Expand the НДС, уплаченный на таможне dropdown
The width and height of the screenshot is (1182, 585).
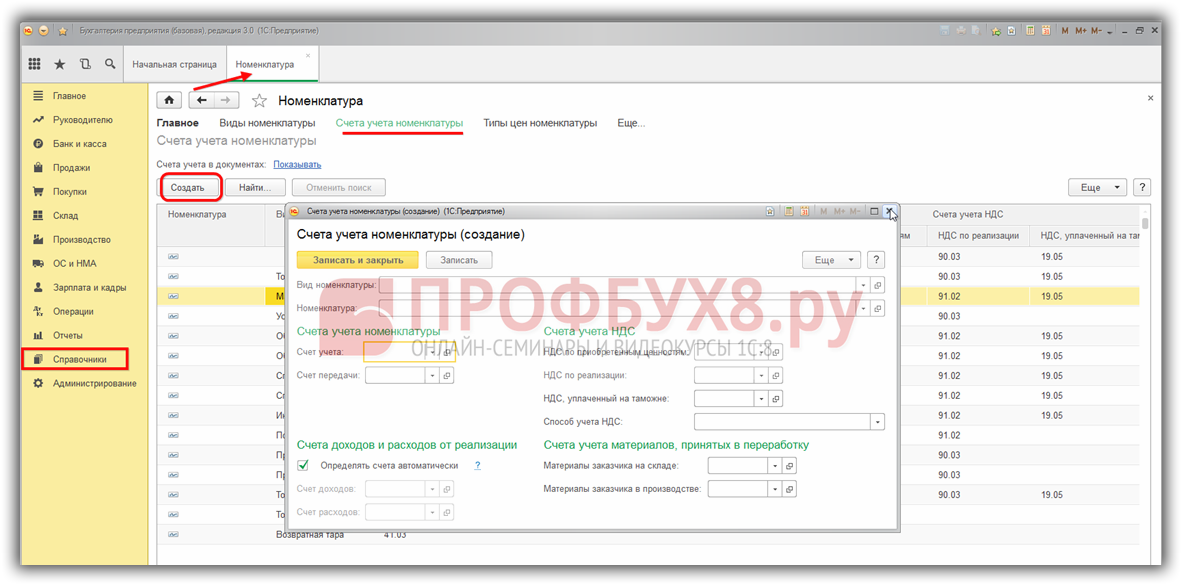point(761,398)
